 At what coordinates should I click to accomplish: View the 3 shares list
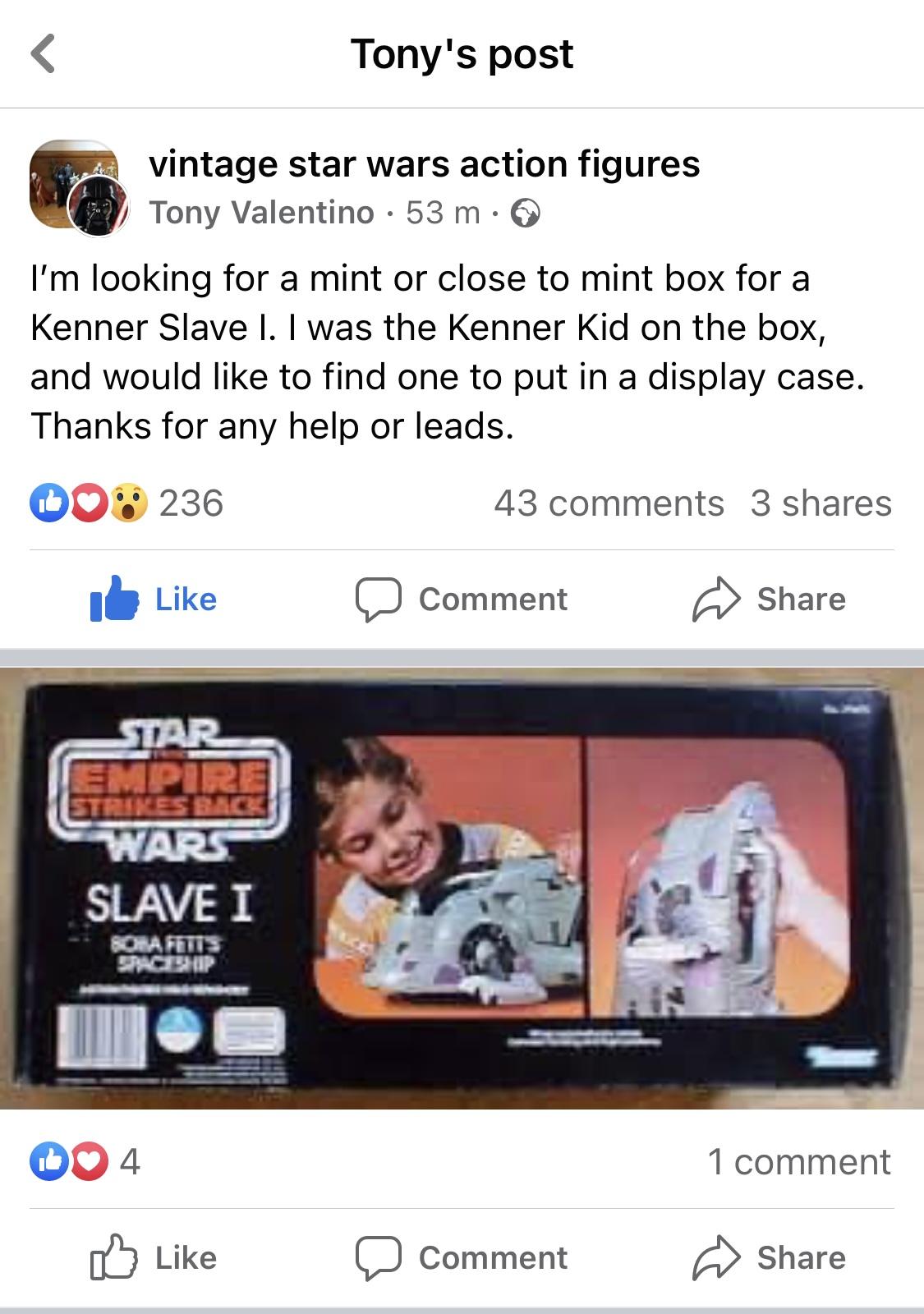pos(821,503)
